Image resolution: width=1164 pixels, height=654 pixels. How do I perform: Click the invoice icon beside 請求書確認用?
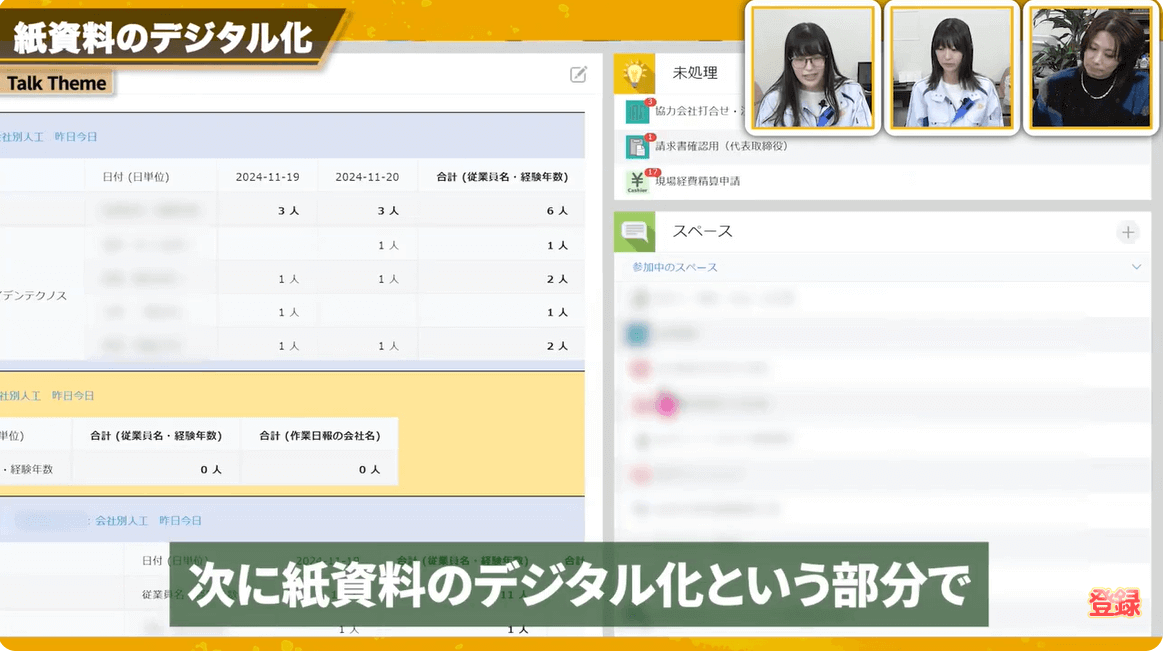[x=639, y=148]
